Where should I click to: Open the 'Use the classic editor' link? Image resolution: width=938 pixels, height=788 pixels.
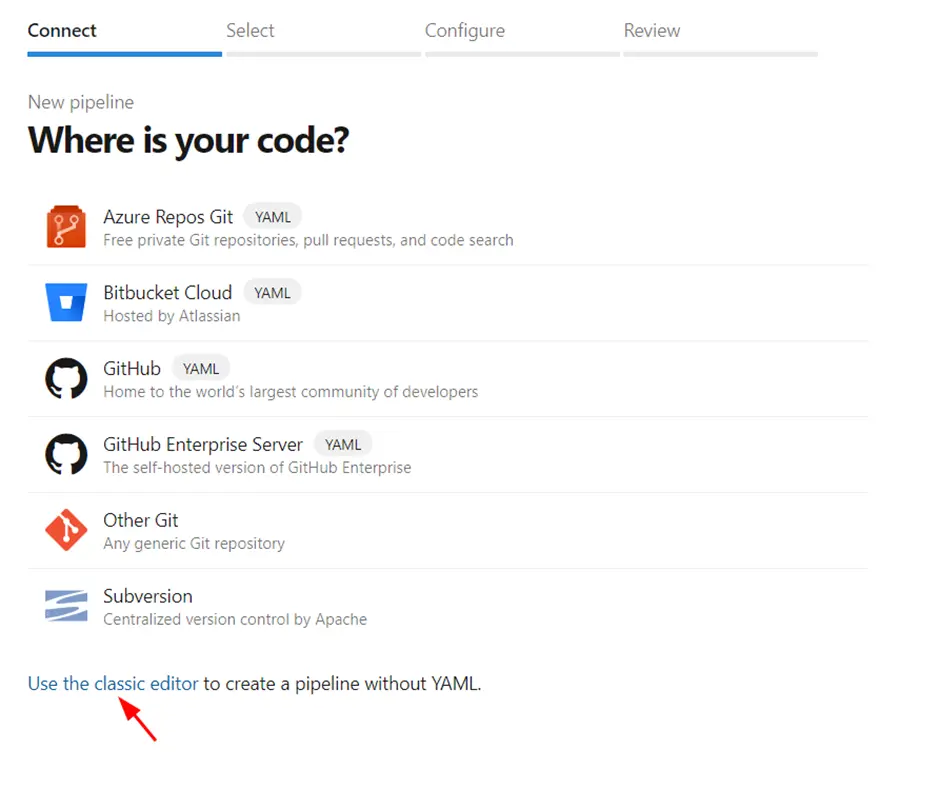pos(113,683)
